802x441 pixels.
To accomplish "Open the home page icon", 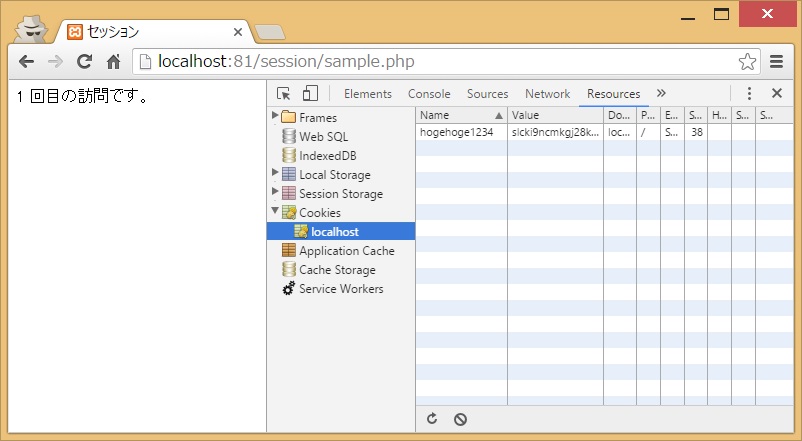I will pyautogui.click(x=114, y=62).
